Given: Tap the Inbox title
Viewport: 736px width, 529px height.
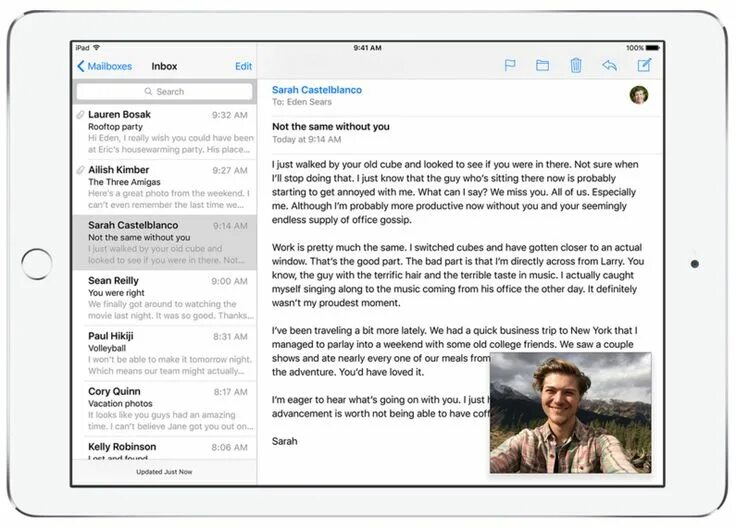Looking at the screenshot, I should pos(164,66).
